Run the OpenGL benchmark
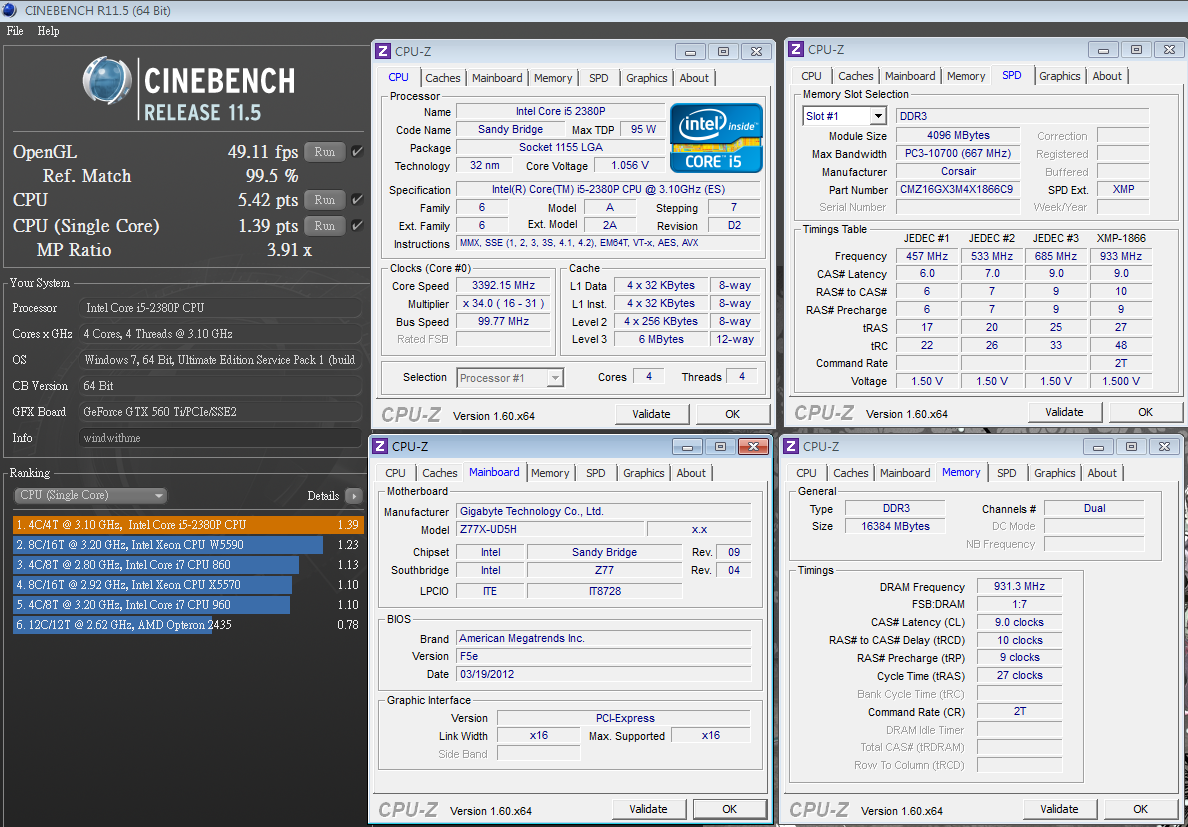Screen dimensions: 1188x827 click(324, 151)
